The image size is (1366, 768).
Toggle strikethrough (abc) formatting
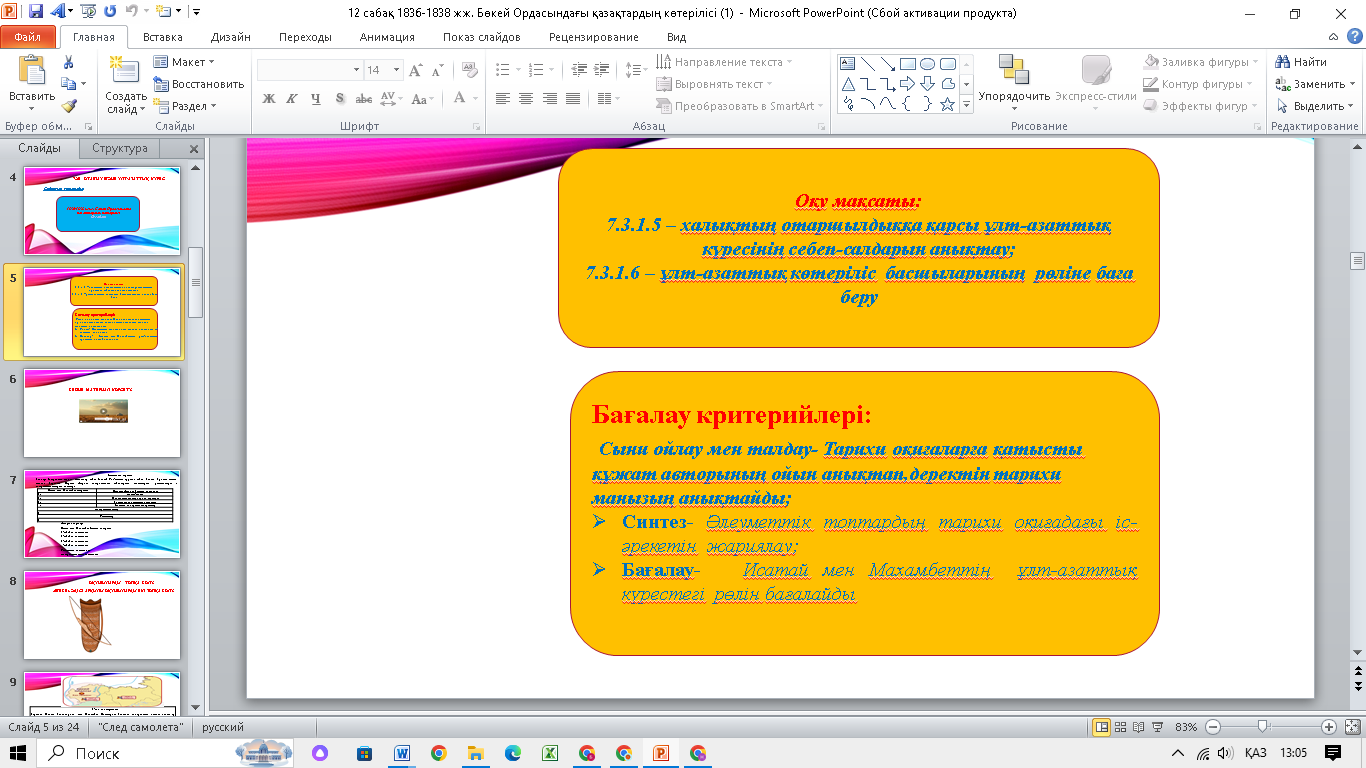(364, 99)
